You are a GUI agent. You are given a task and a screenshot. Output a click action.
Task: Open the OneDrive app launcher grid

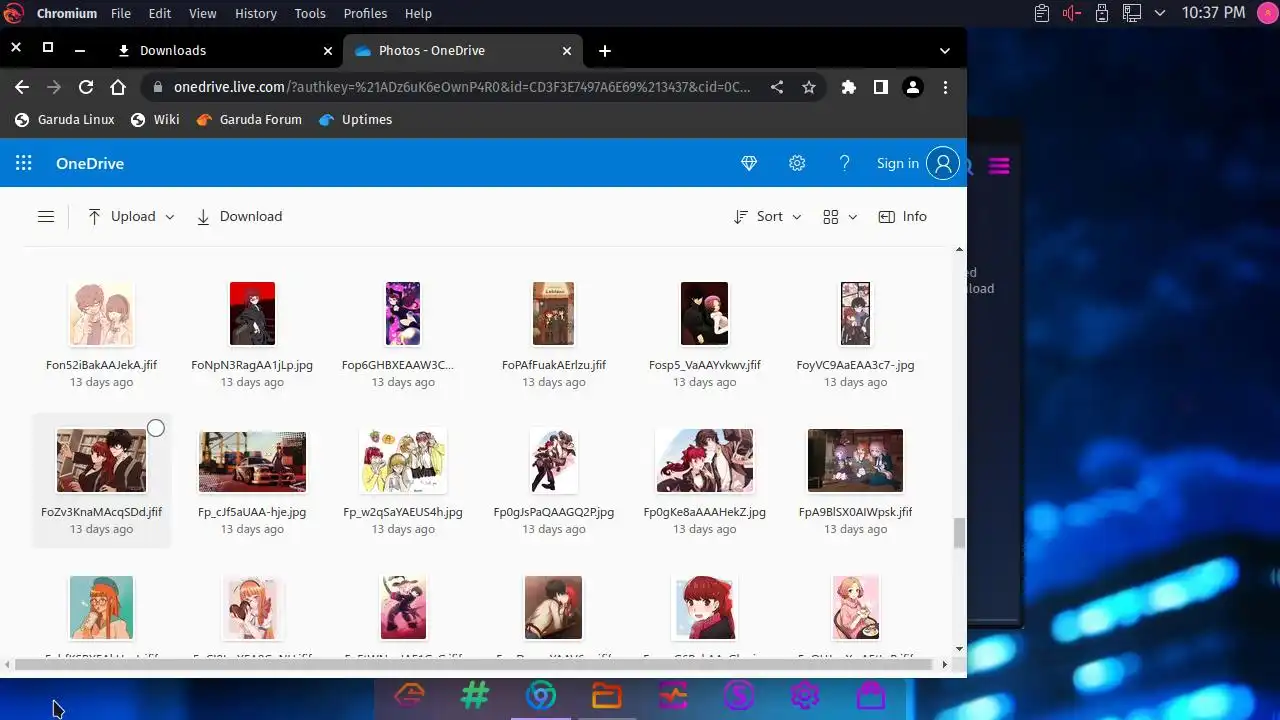[24, 163]
